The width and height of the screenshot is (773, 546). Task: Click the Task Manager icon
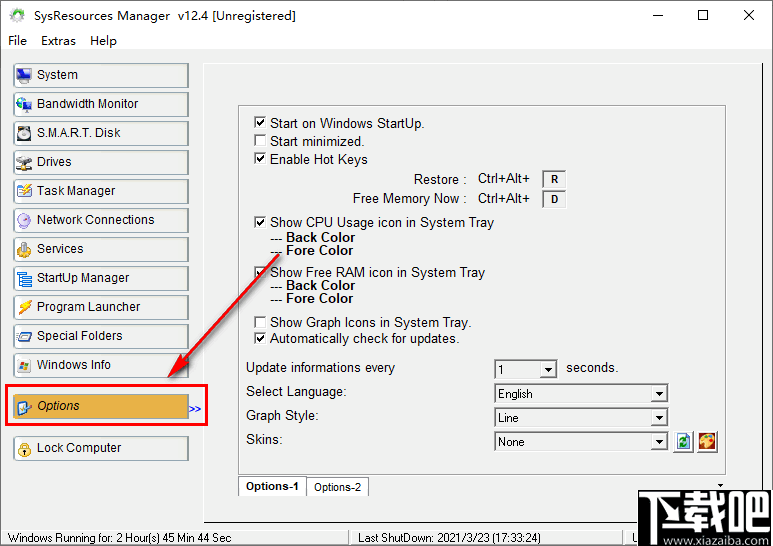(x=24, y=191)
